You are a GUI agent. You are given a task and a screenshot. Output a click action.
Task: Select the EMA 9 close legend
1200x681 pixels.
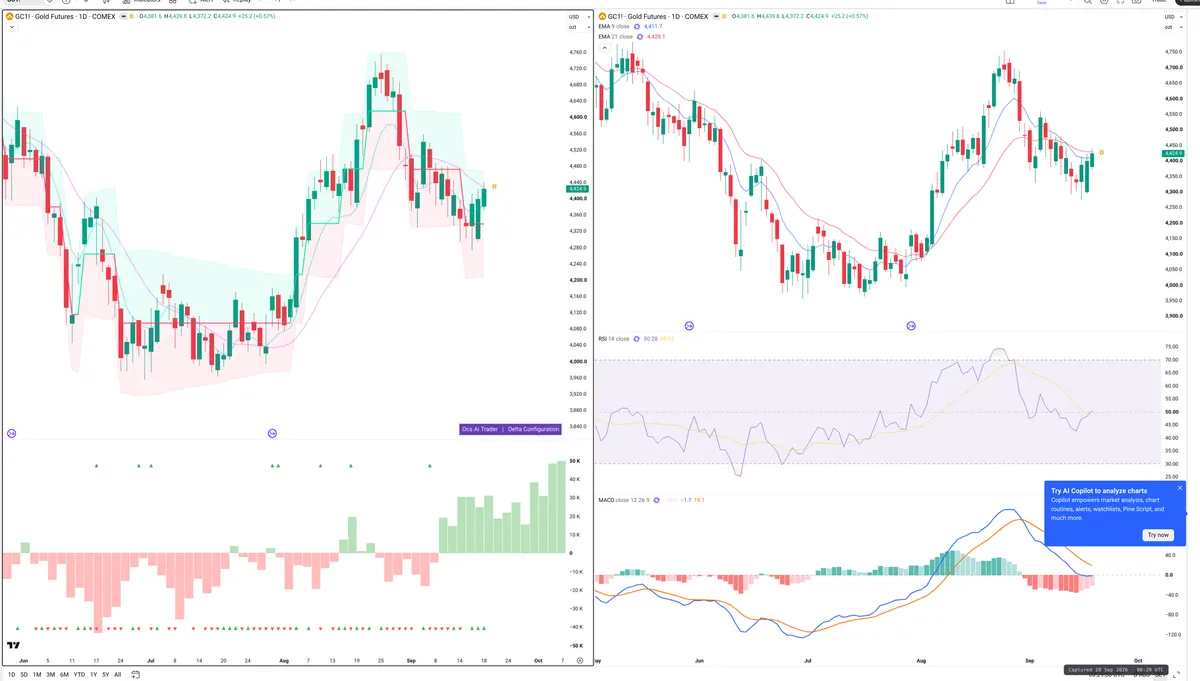click(x=614, y=27)
